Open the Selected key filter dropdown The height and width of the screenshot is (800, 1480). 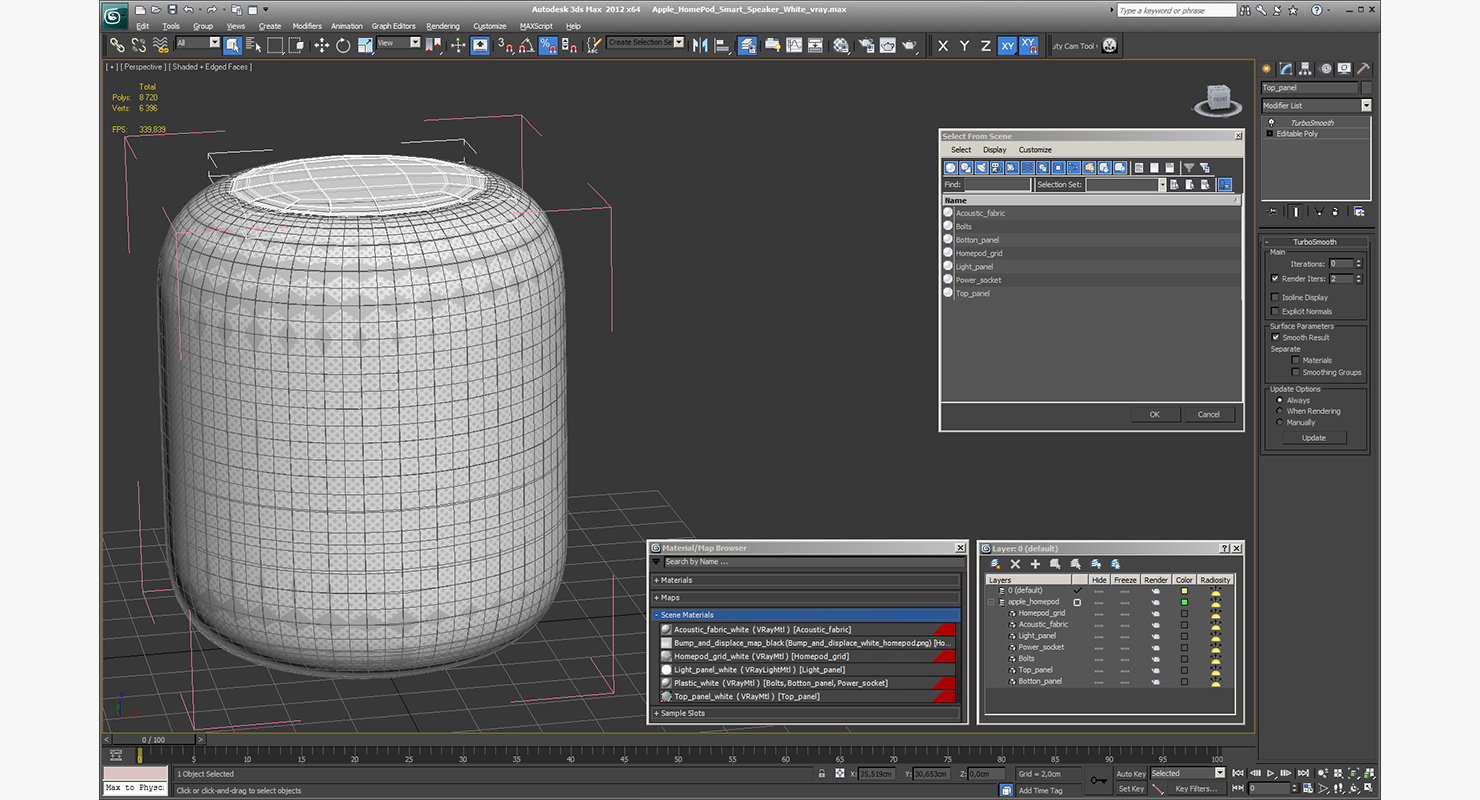(x=1187, y=773)
